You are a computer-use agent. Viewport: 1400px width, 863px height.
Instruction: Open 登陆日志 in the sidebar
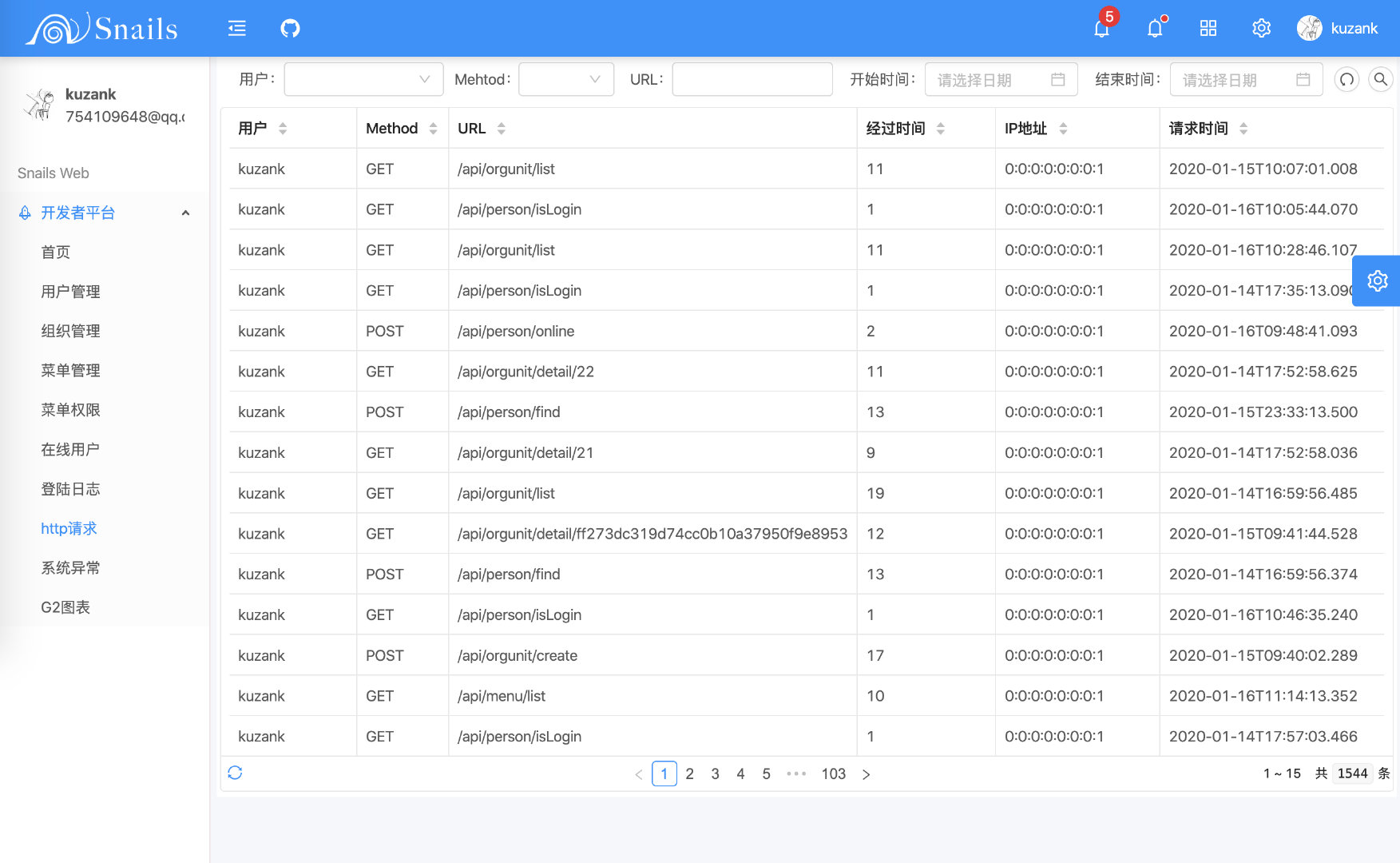[x=70, y=489]
